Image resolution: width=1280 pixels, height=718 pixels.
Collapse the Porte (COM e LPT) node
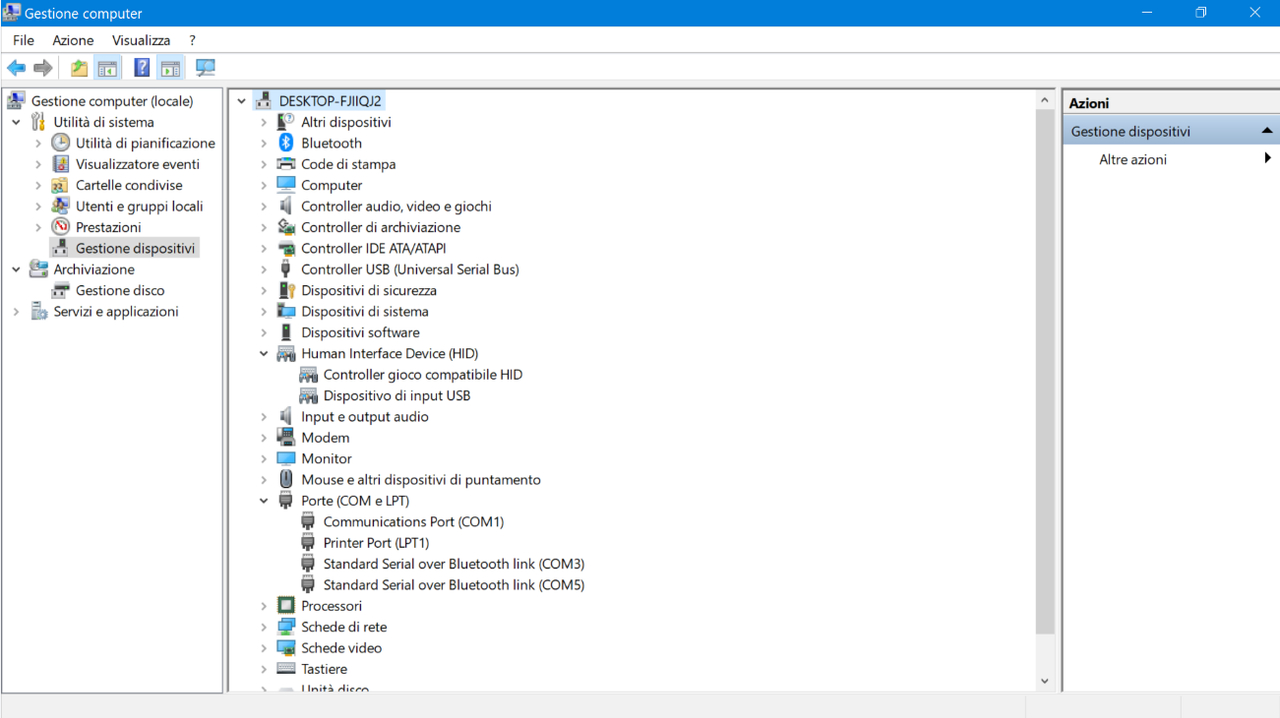click(x=264, y=501)
